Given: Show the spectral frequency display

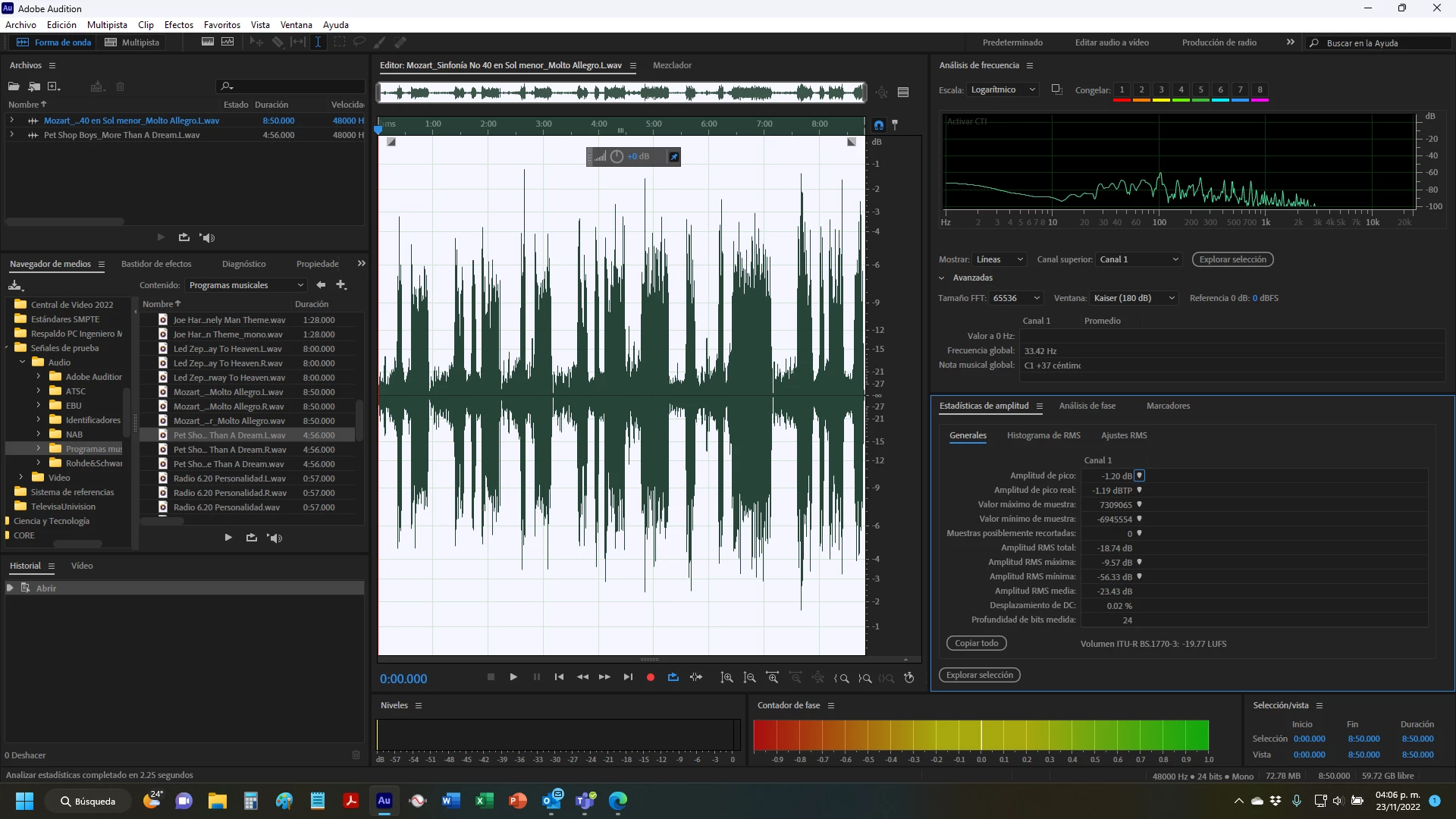Looking at the screenshot, I should [207, 42].
